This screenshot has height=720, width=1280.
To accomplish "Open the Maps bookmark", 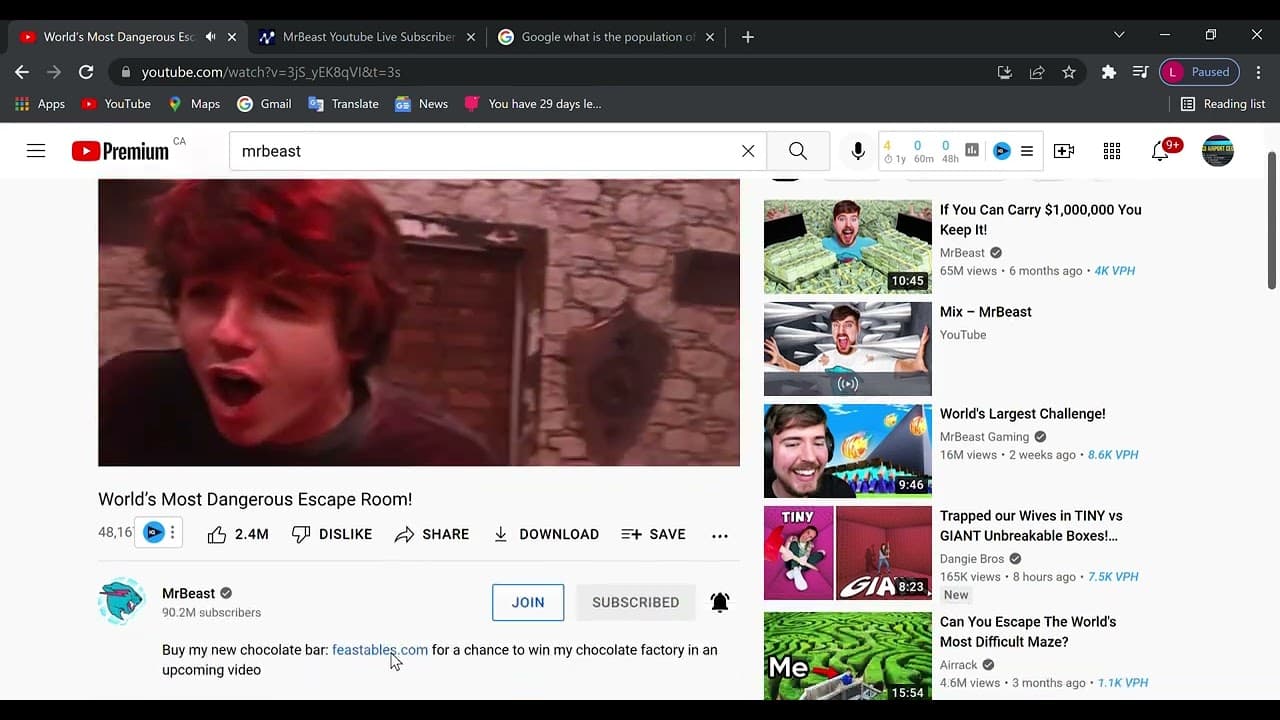I will 194,104.
